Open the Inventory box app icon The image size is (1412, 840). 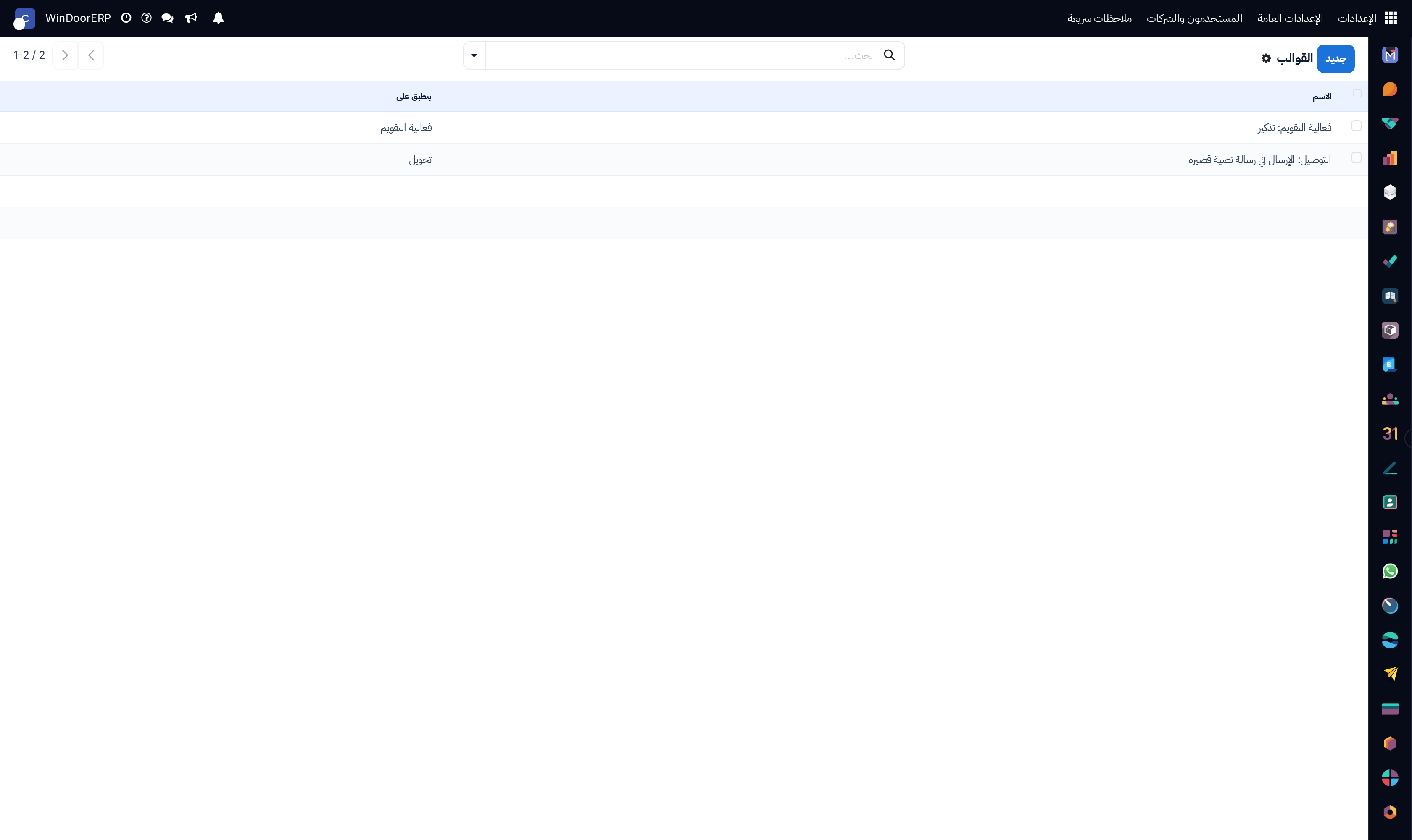[x=1390, y=330]
